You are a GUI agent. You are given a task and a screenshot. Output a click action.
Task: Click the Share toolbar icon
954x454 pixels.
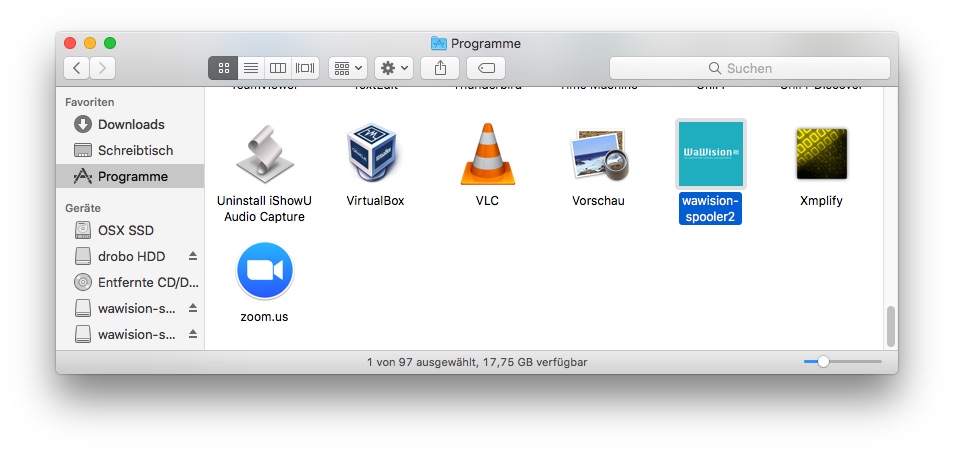point(440,68)
